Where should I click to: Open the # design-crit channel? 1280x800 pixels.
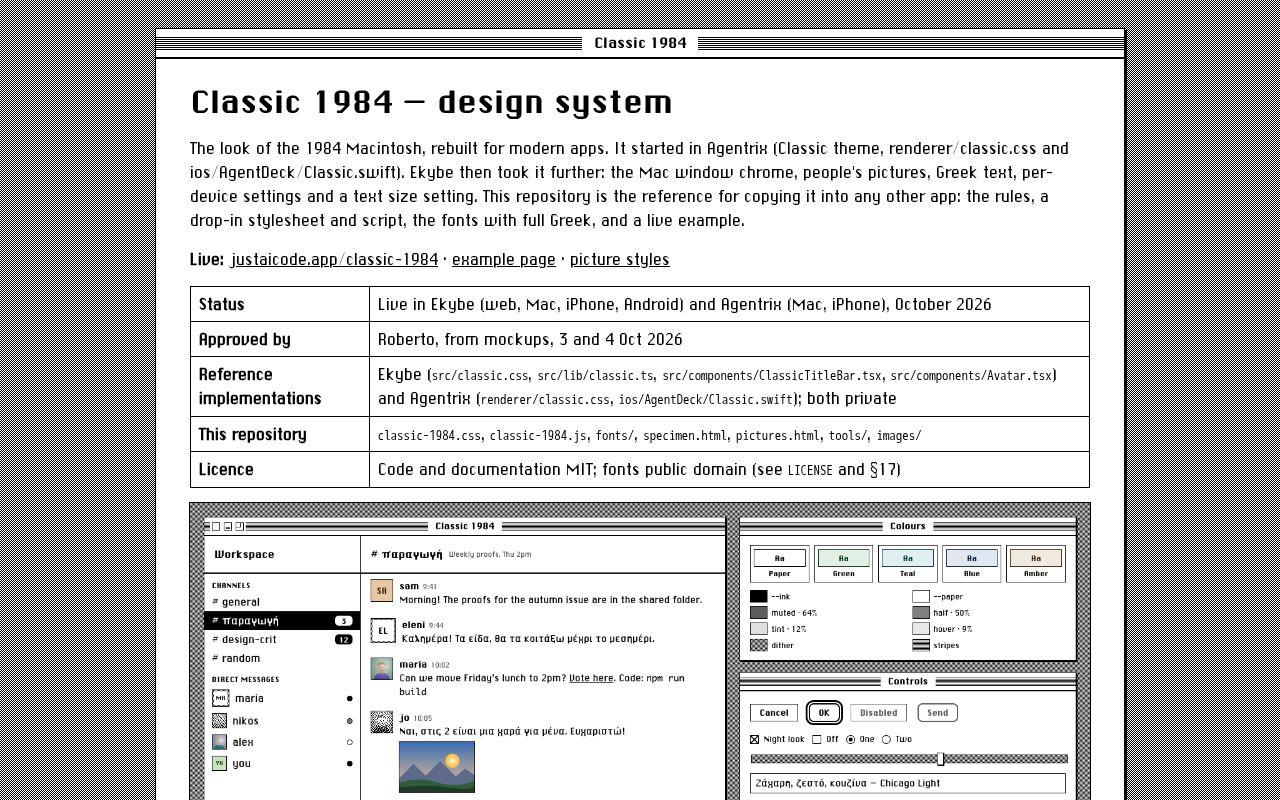282,640
